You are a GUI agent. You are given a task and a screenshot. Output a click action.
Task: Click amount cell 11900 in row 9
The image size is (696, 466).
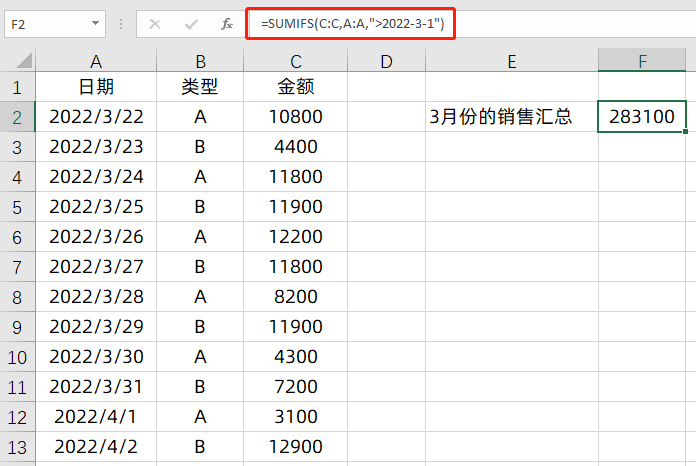pyautogui.click(x=296, y=327)
